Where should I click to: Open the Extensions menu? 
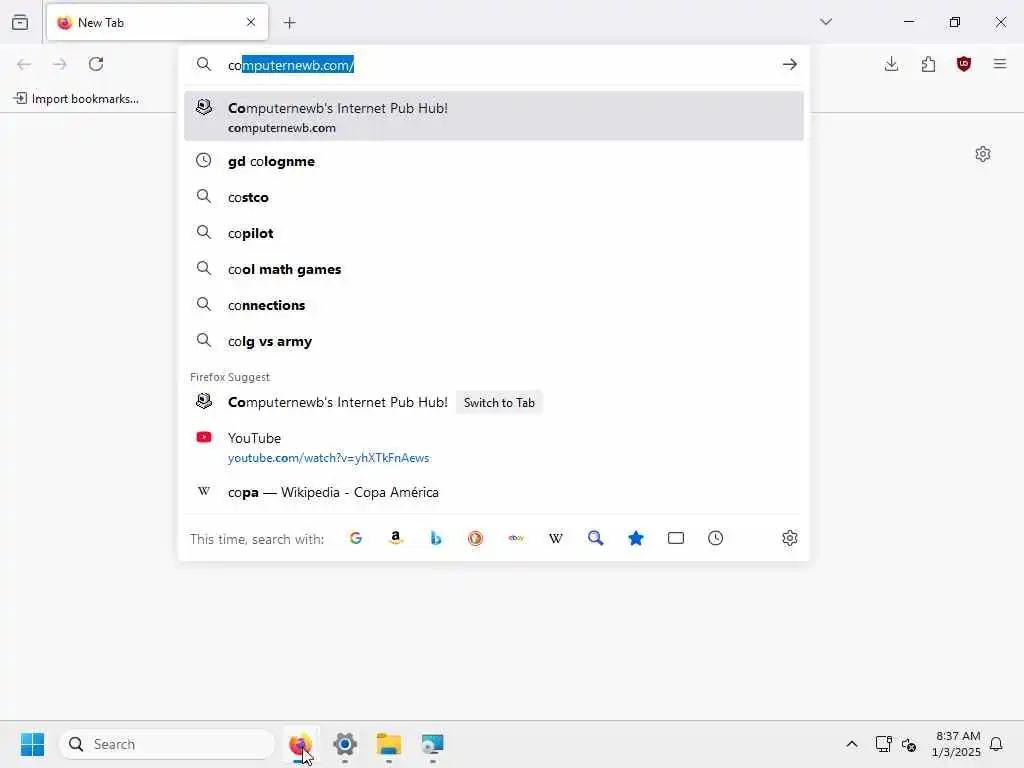(928, 64)
